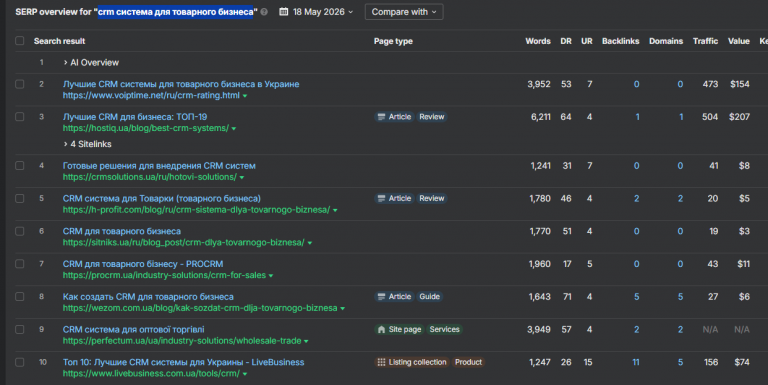Image resolution: width=768 pixels, height=385 pixels.
Task: Open the Compare with dropdown
Action: pos(404,12)
